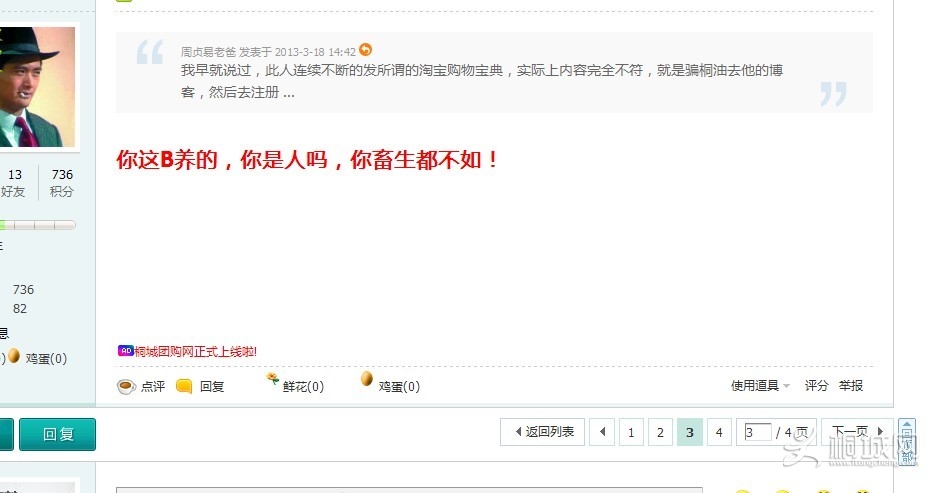The height and width of the screenshot is (493, 949).
Task: Click the yellow 回复 speech bubble icon
Action: 184,386
